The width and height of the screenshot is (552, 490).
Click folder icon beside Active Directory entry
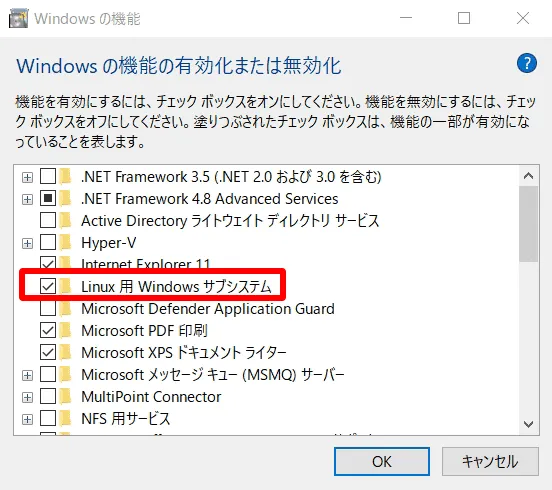(x=66, y=220)
